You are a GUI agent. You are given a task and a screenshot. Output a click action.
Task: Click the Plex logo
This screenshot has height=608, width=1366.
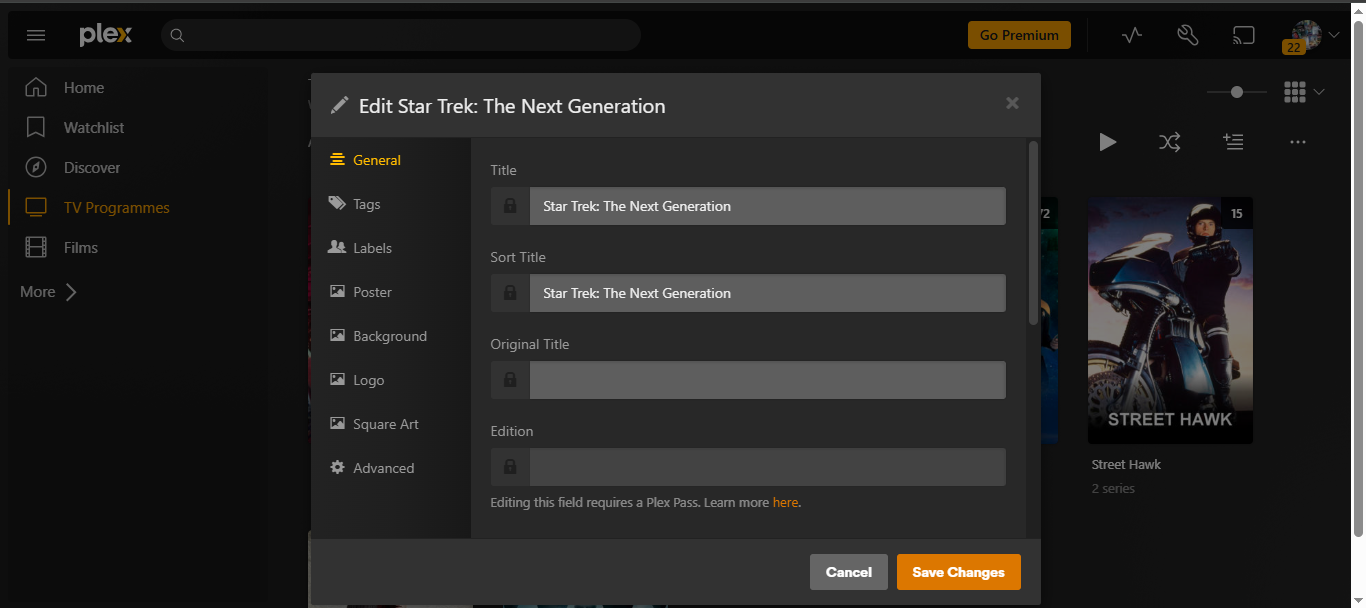(106, 35)
